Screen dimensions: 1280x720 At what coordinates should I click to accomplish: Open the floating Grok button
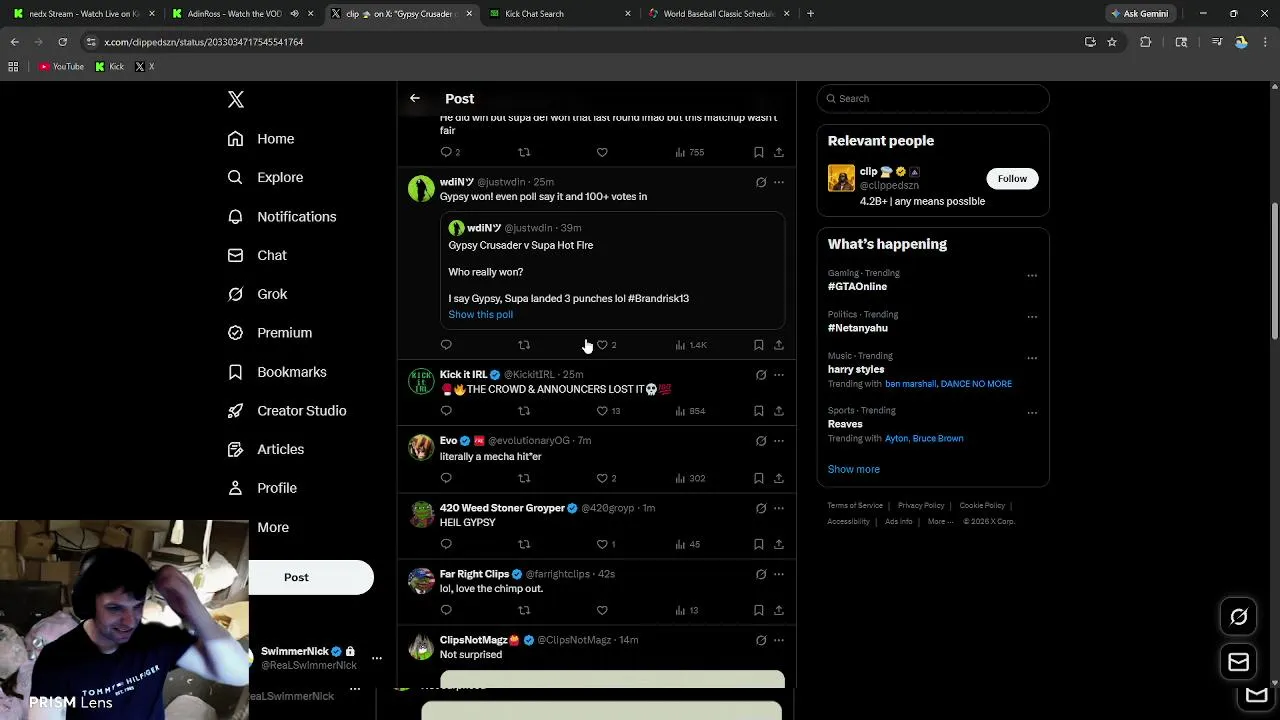point(1238,617)
